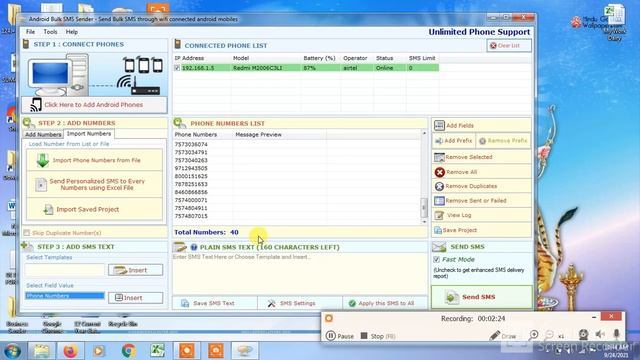Enable Skip Duplicate Number(s) checkbox
640x360 pixels.
[x=27, y=233]
